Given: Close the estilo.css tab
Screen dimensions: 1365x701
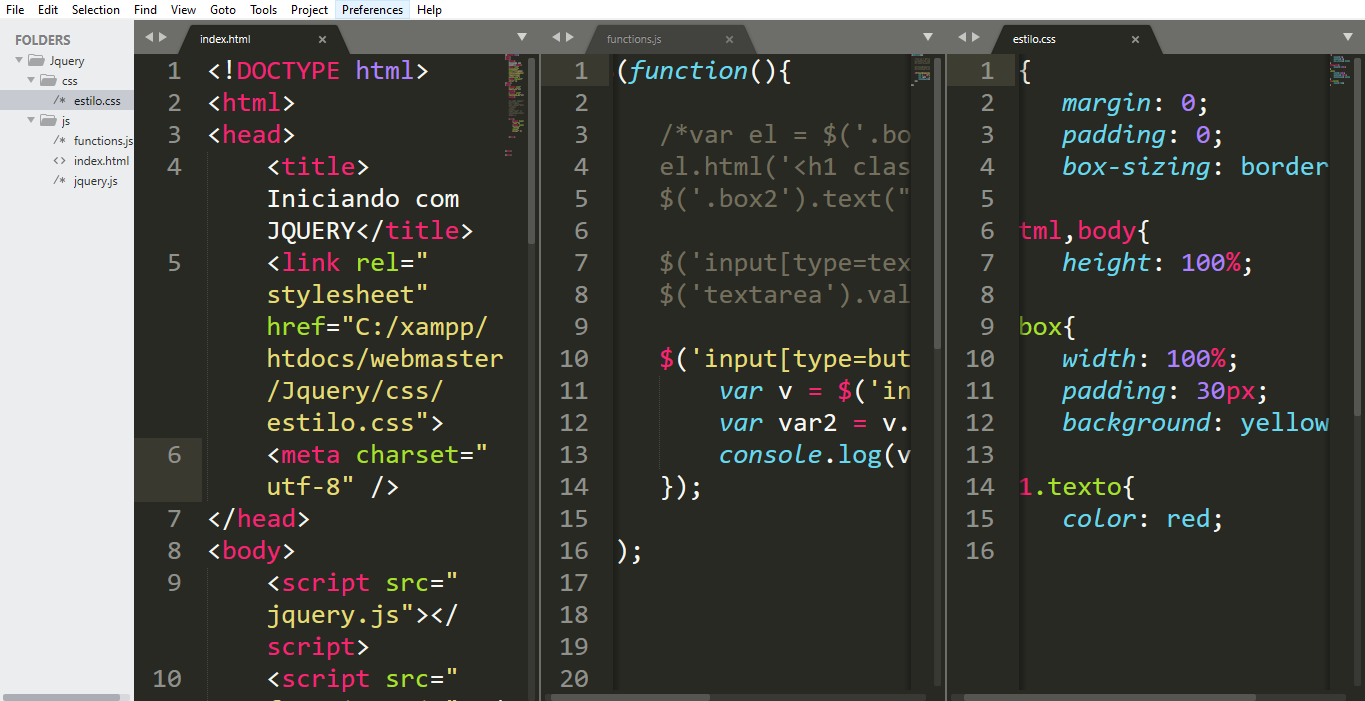Looking at the screenshot, I should 1135,40.
